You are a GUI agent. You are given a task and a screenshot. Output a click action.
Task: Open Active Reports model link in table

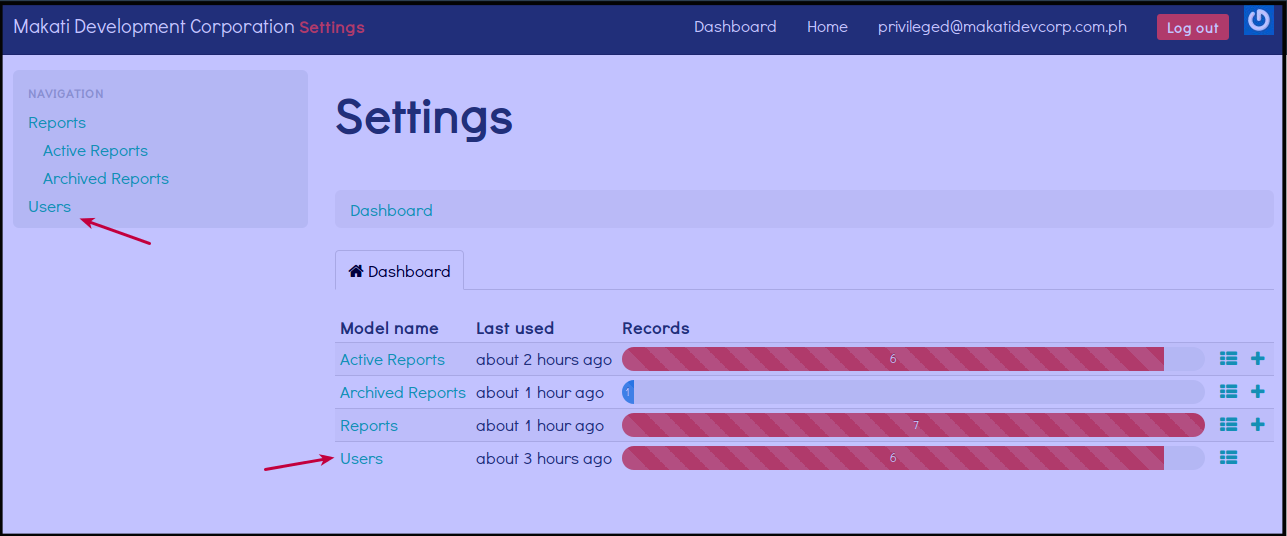392,360
